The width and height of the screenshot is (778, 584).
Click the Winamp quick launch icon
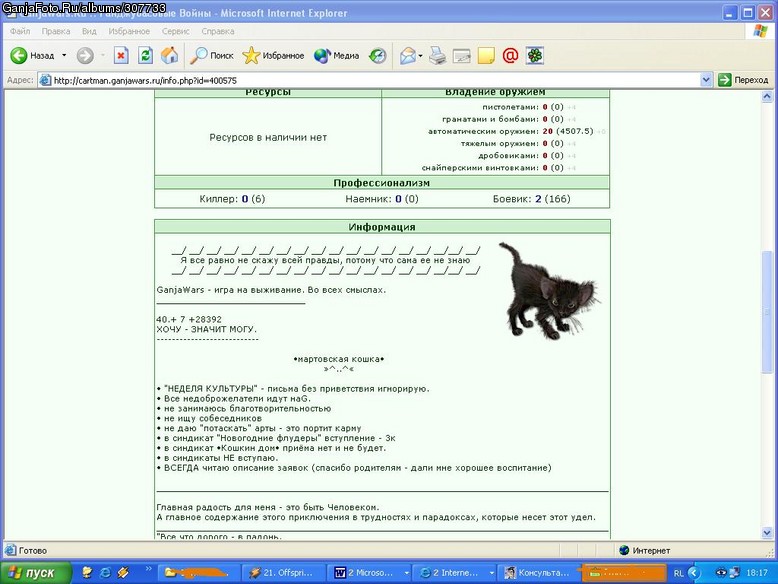pos(123,573)
